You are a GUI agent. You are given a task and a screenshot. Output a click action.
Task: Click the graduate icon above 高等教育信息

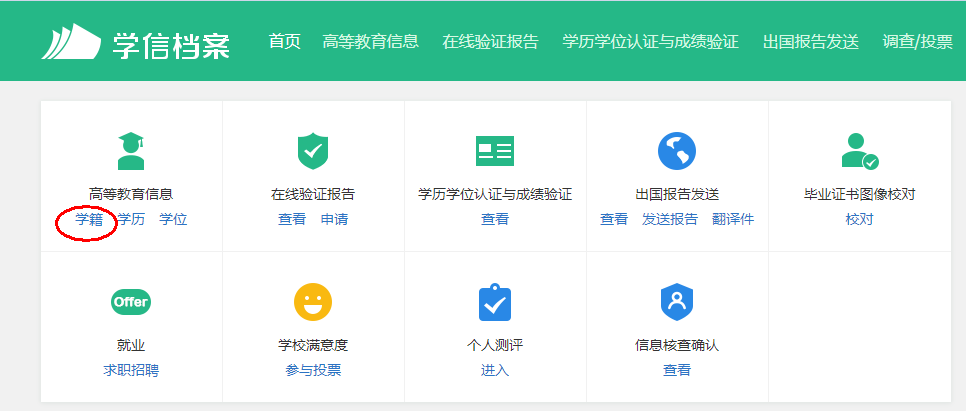click(131, 151)
